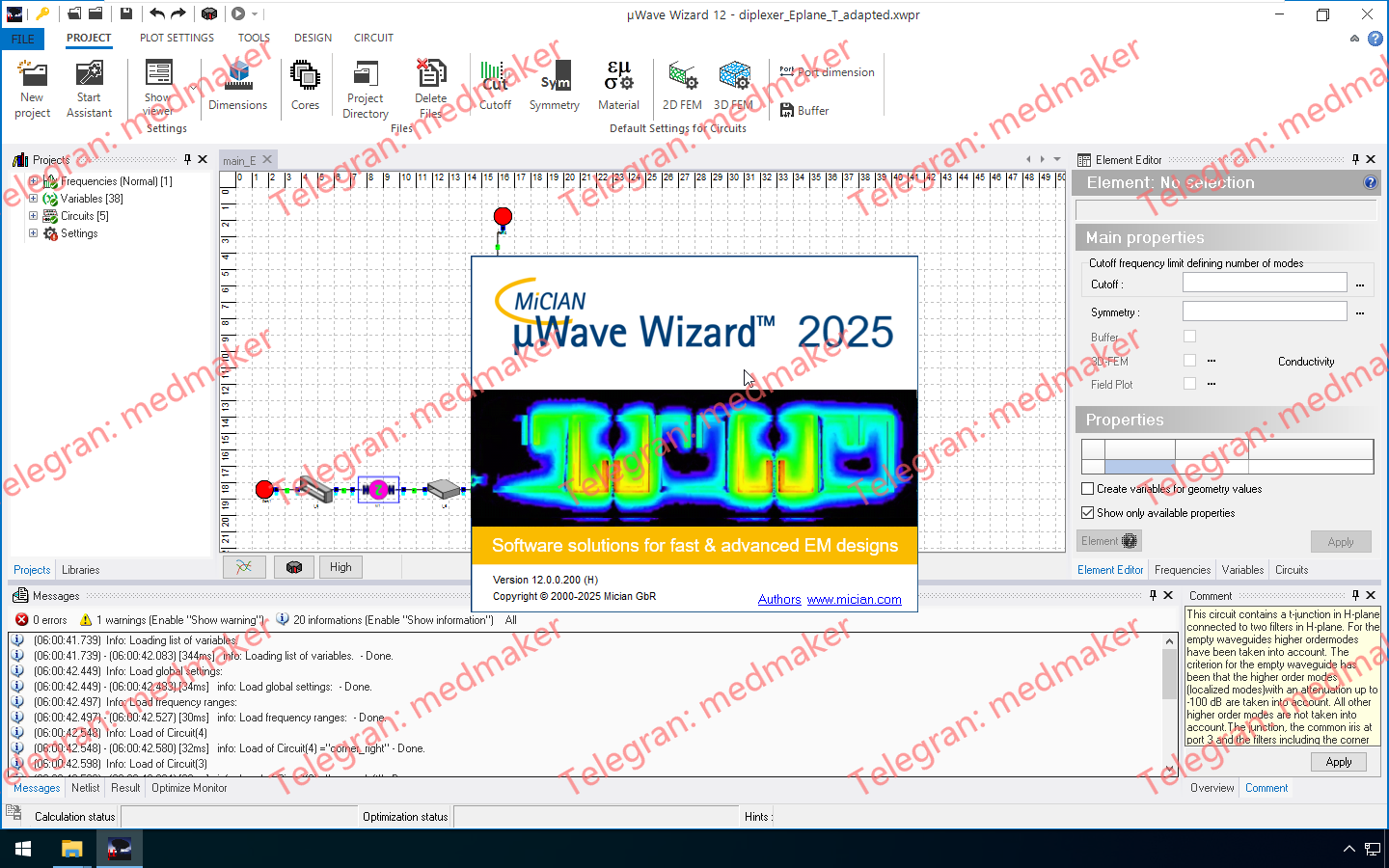The image size is (1389, 868).
Task: Click the 3D viewer box icon in title bar
Action: click(x=209, y=14)
